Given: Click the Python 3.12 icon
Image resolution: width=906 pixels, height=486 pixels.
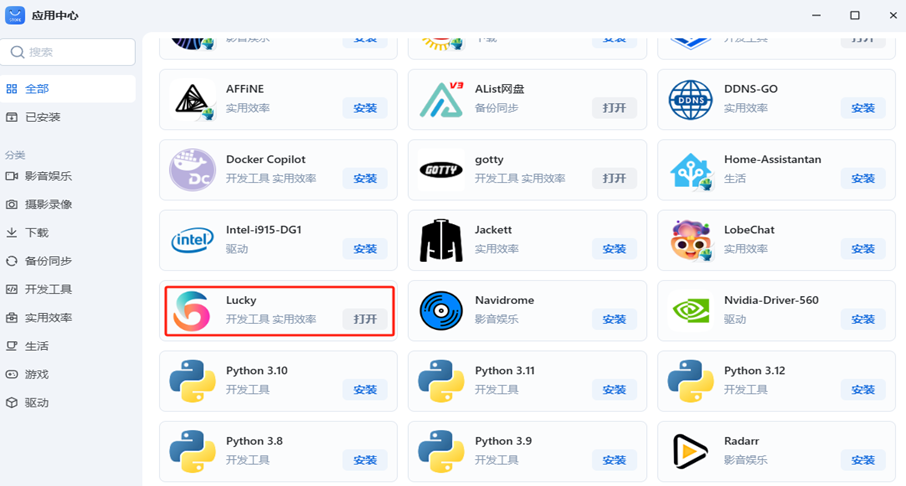Looking at the screenshot, I should point(690,381).
